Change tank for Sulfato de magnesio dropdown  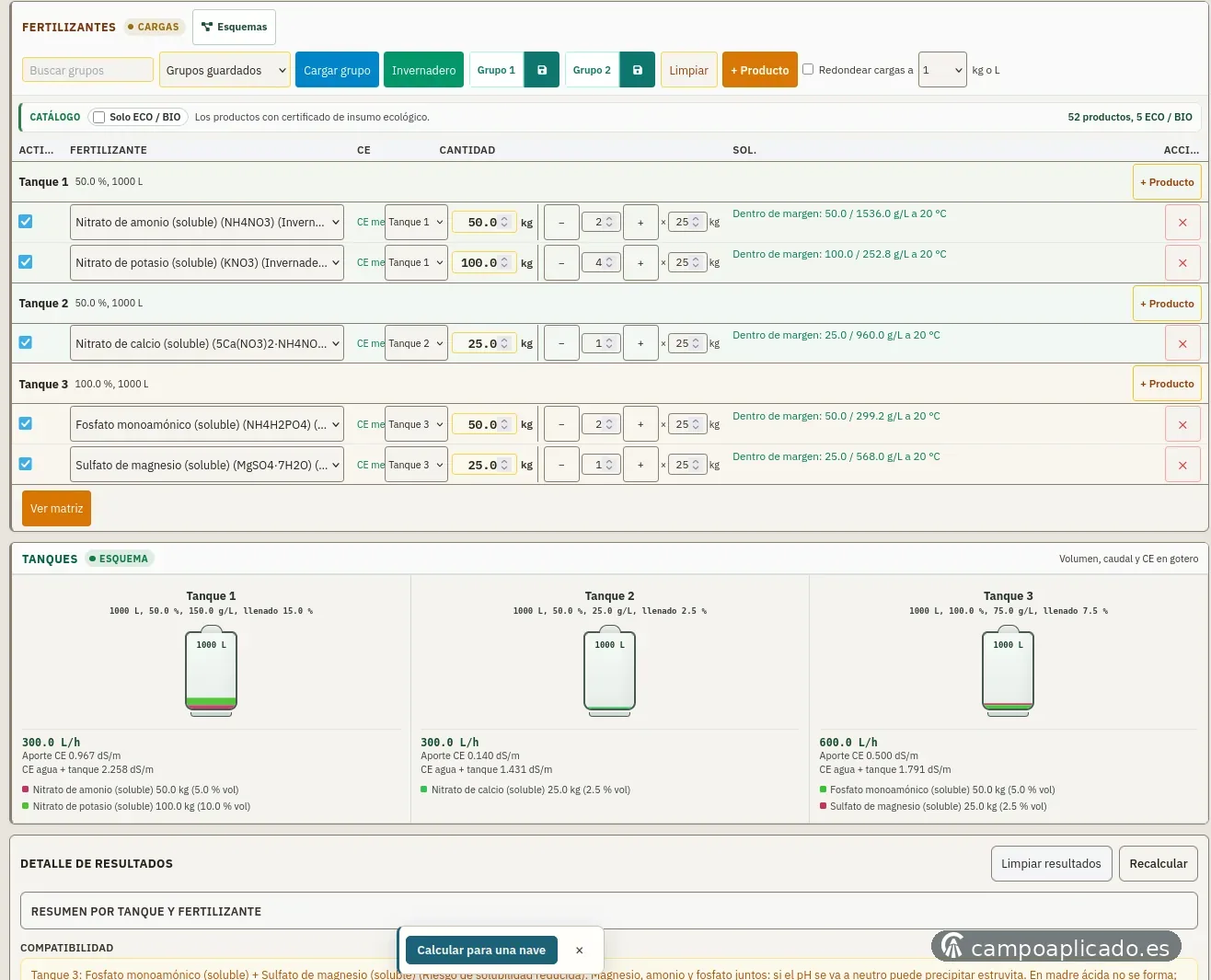416,466
